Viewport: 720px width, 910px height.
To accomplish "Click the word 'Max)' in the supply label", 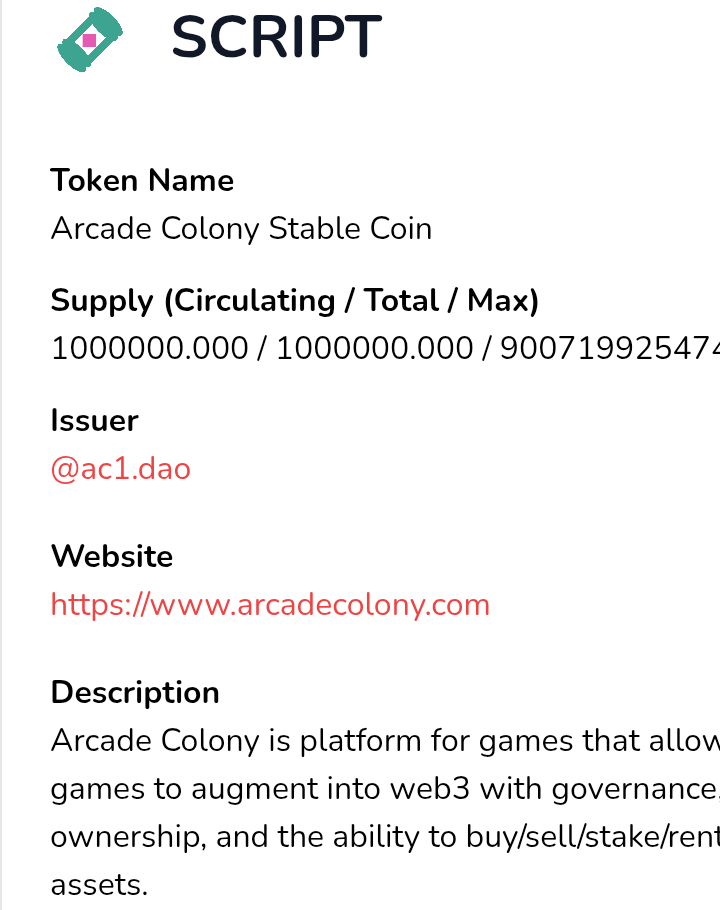I will click(503, 301).
